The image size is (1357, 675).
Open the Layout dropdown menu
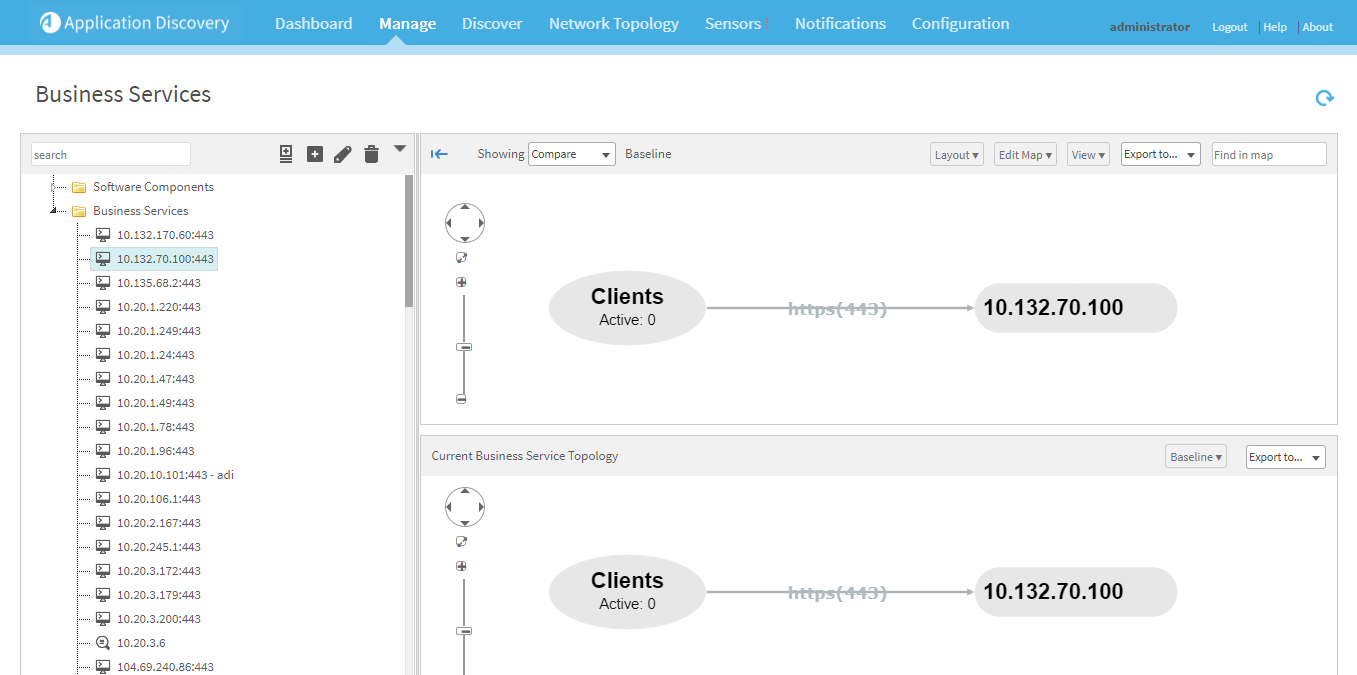point(956,154)
